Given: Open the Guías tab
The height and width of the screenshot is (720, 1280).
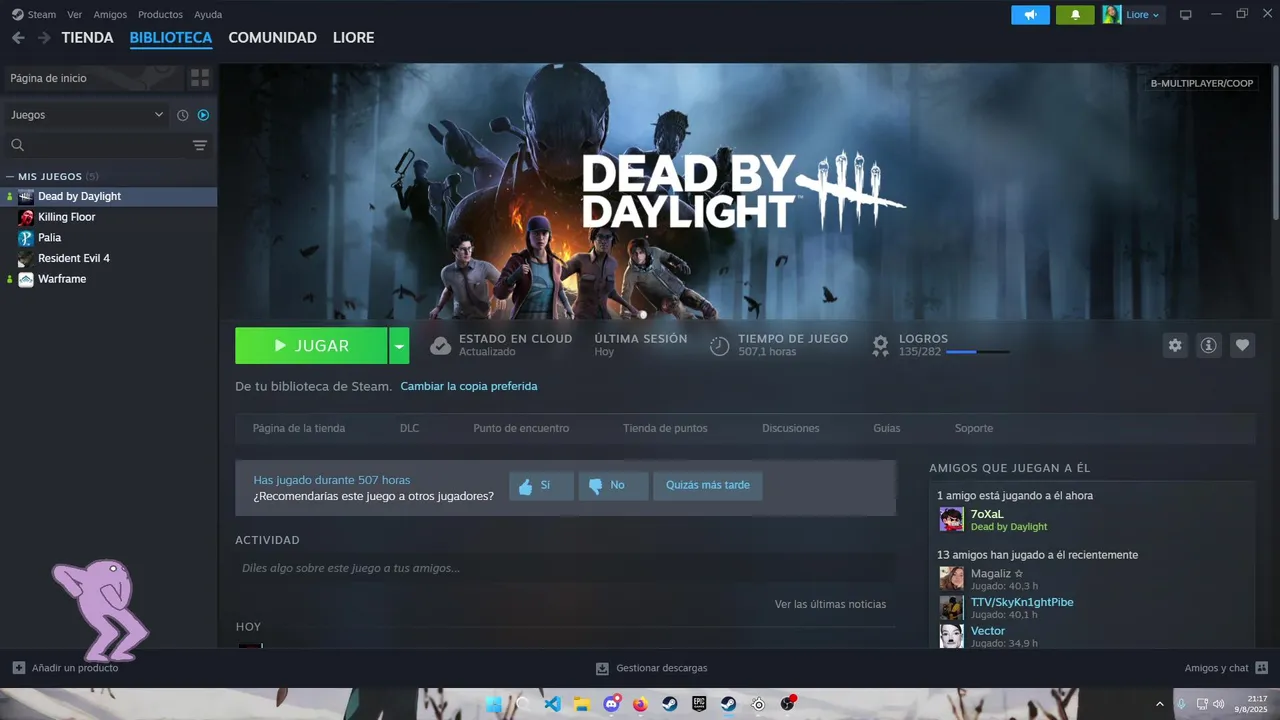Looking at the screenshot, I should click(x=886, y=428).
